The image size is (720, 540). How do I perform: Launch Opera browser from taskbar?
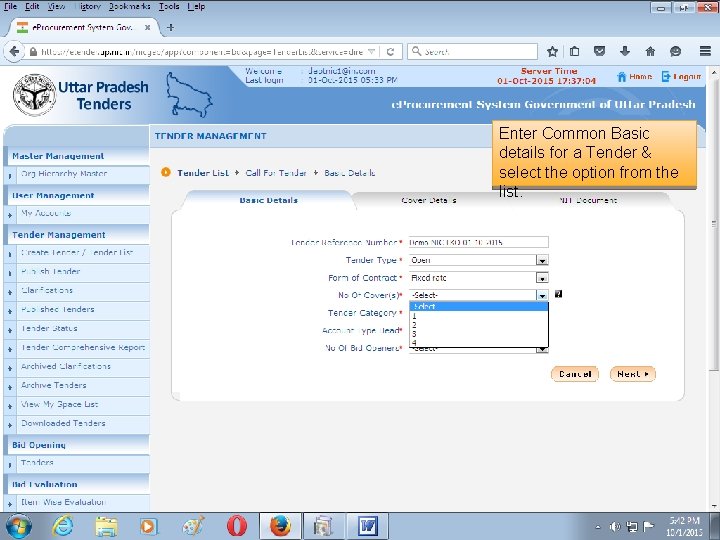[236, 526]
